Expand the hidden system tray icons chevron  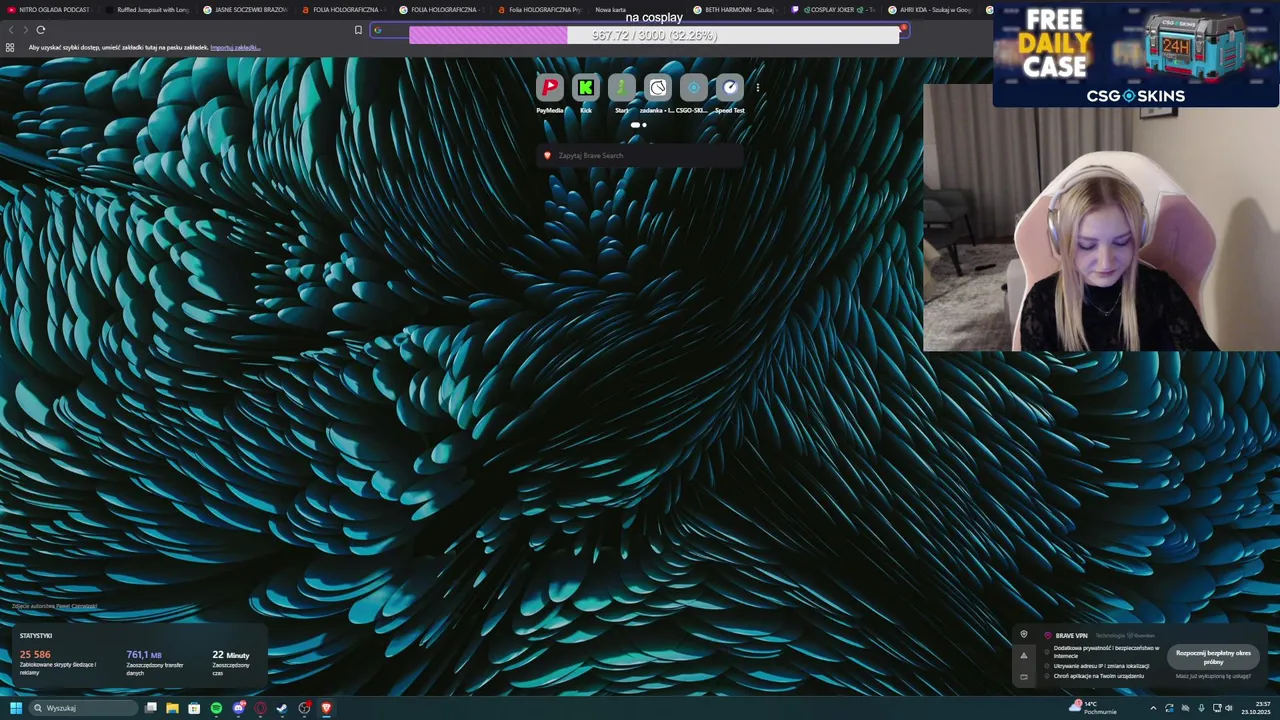coord(1153,708)
